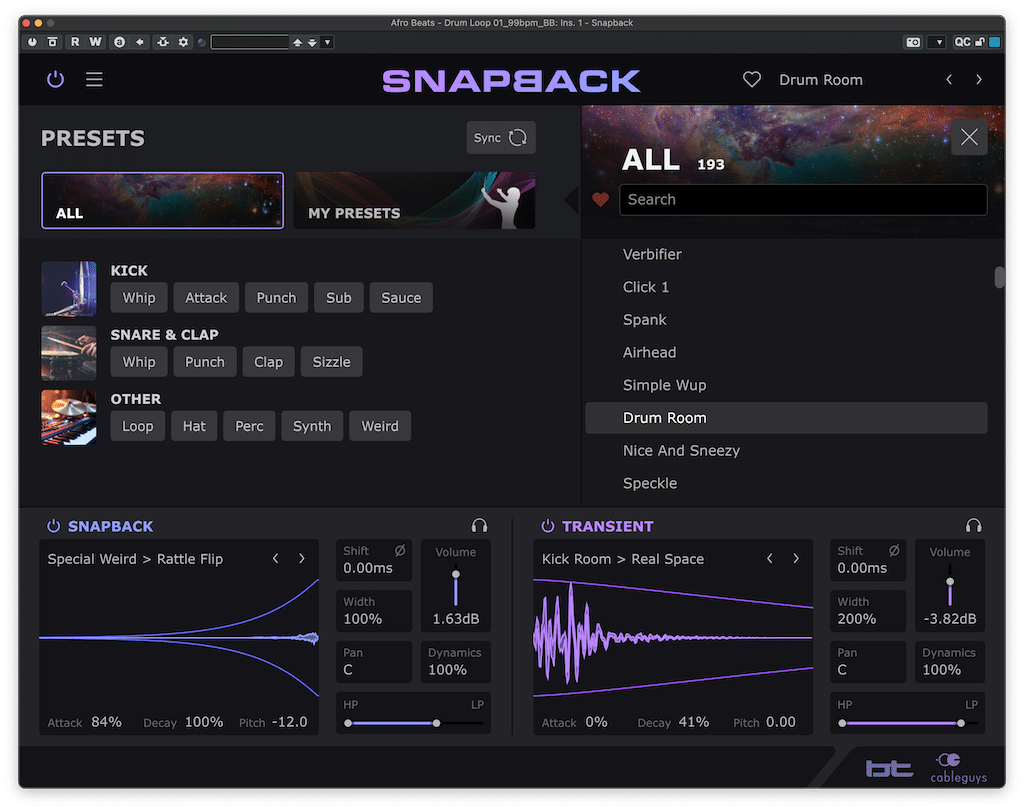This screenshot has width=1024, height=810.
Task: Select the Hat tag
Action: pyautogui.click(x=194, y=426)
